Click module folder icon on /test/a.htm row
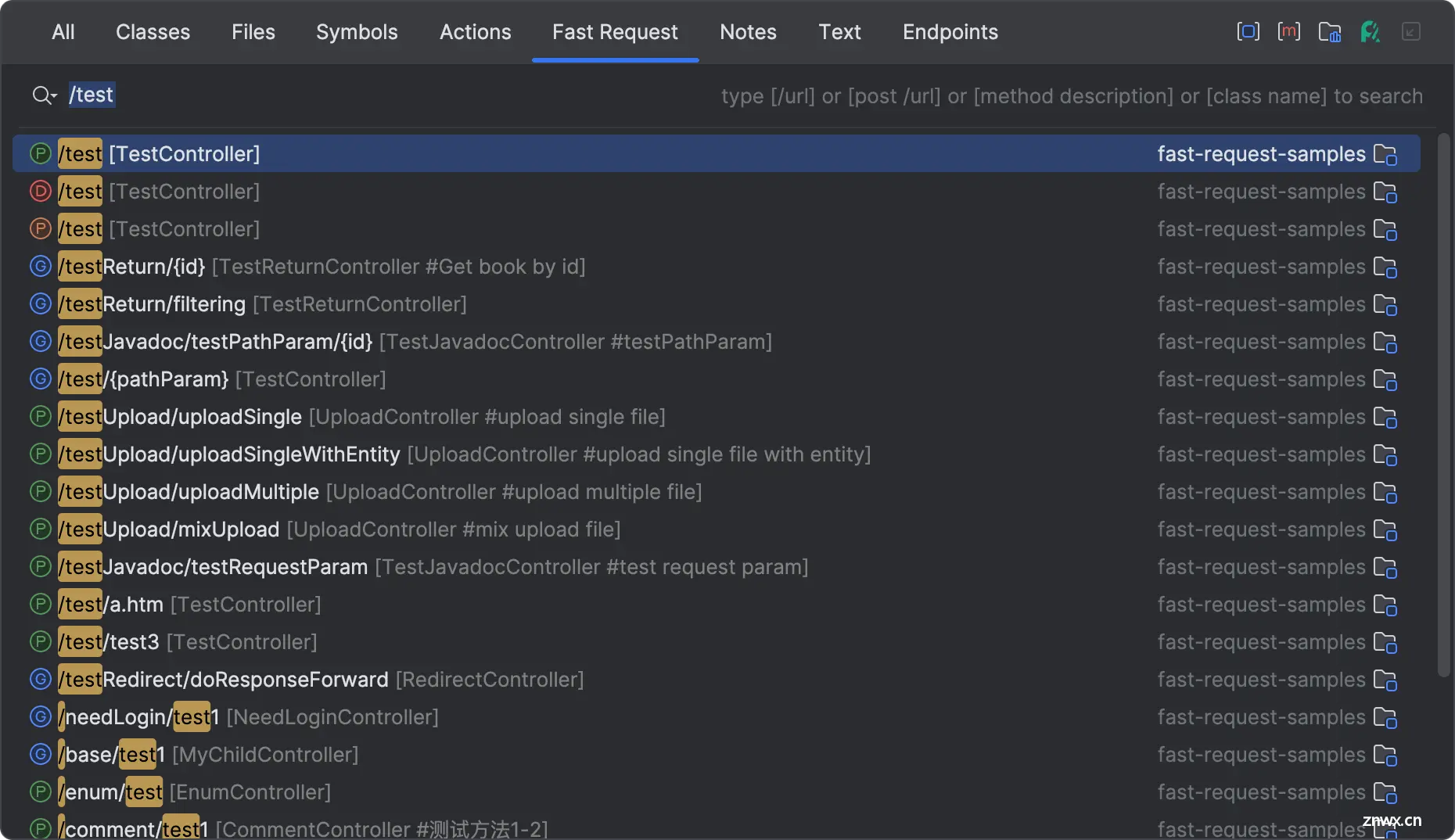 coord(1385,605)
